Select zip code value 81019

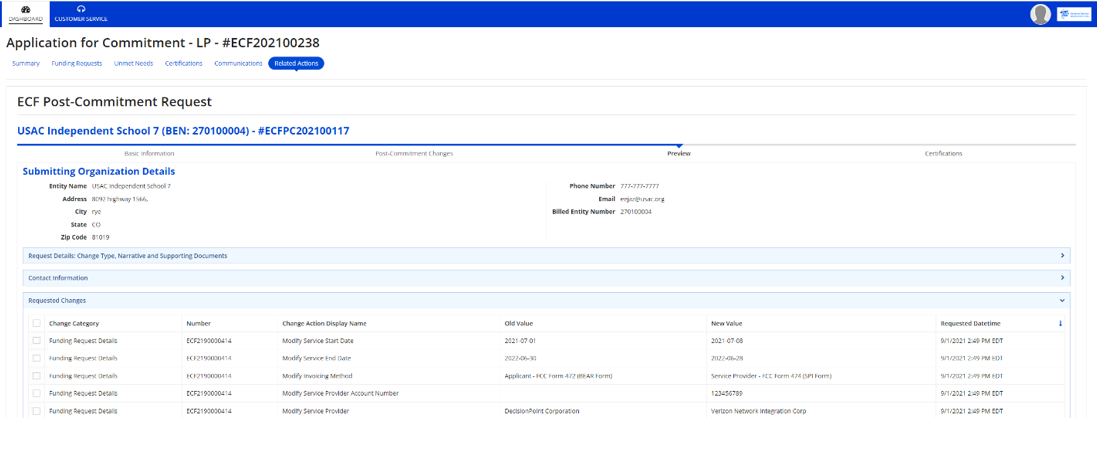tap(101, 237)
